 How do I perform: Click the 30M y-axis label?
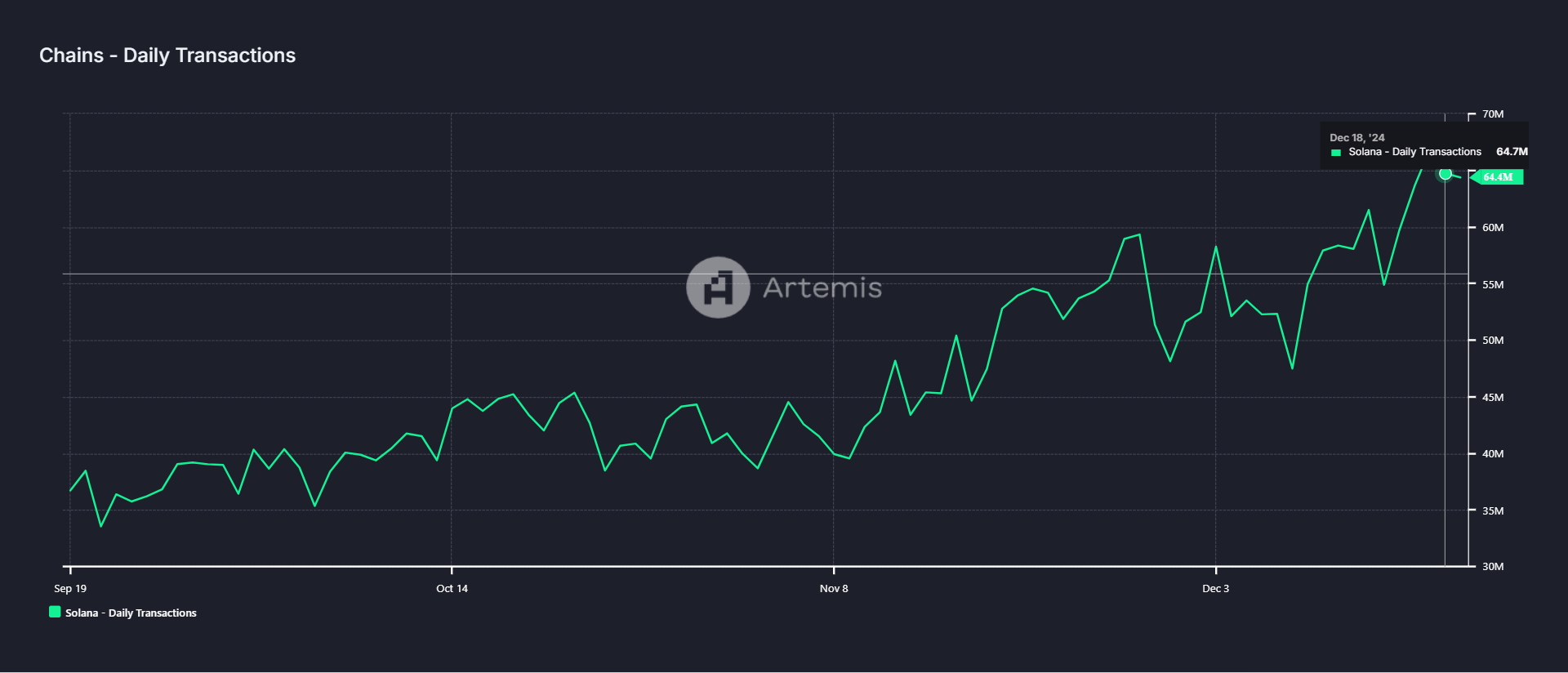pyautogui.click(x=1492, y=567)
